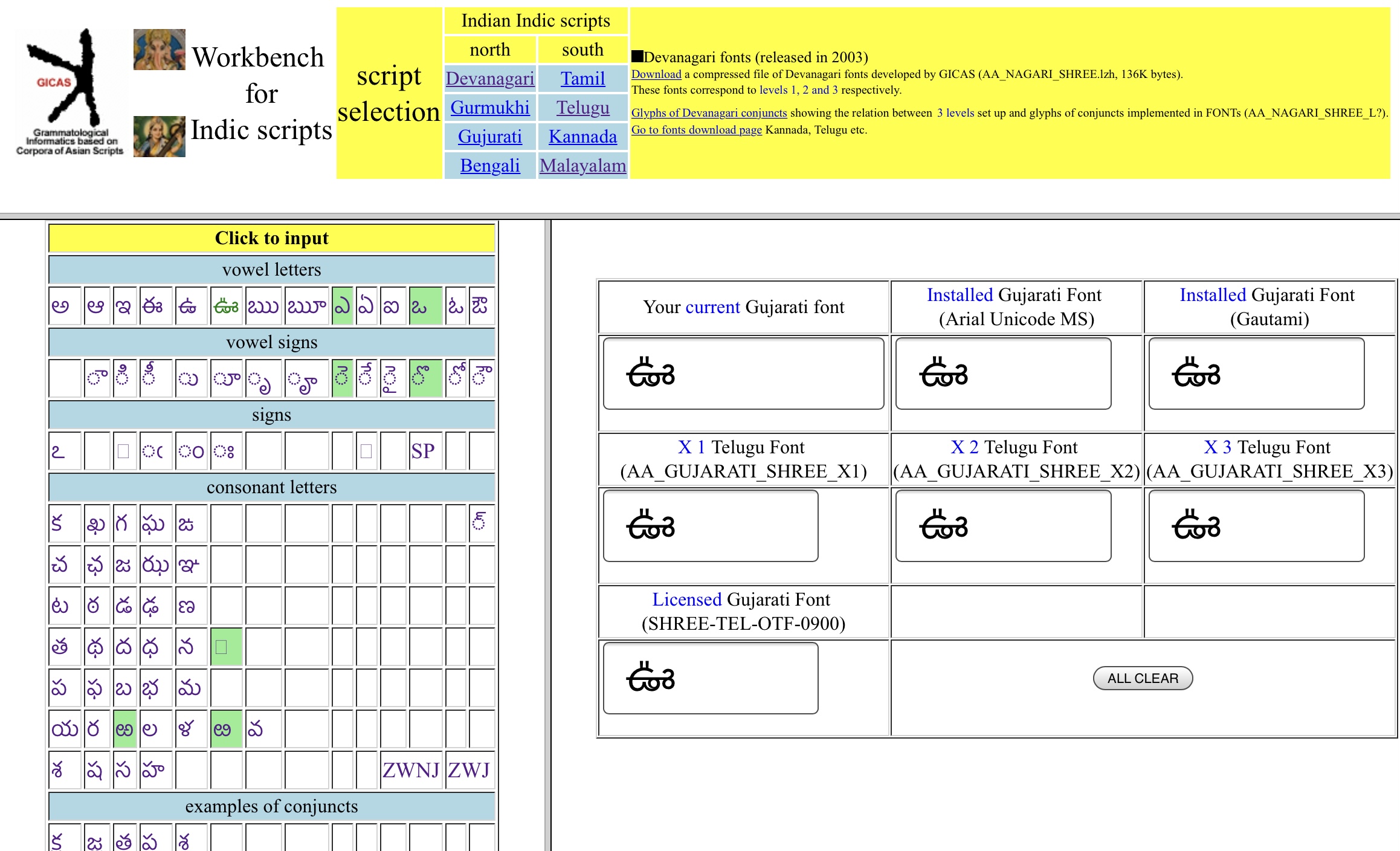Switch to Tamil script
The image size is (1400, 851).
(582, 79)
